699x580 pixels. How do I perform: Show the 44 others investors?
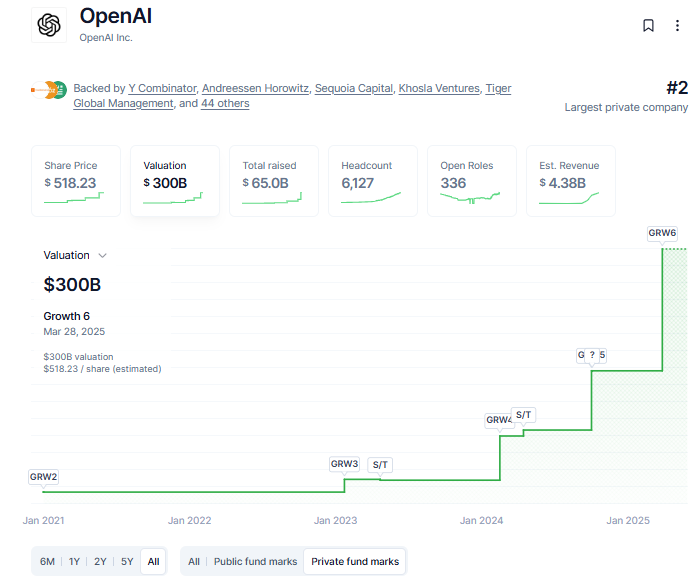(x=225, y=103)
